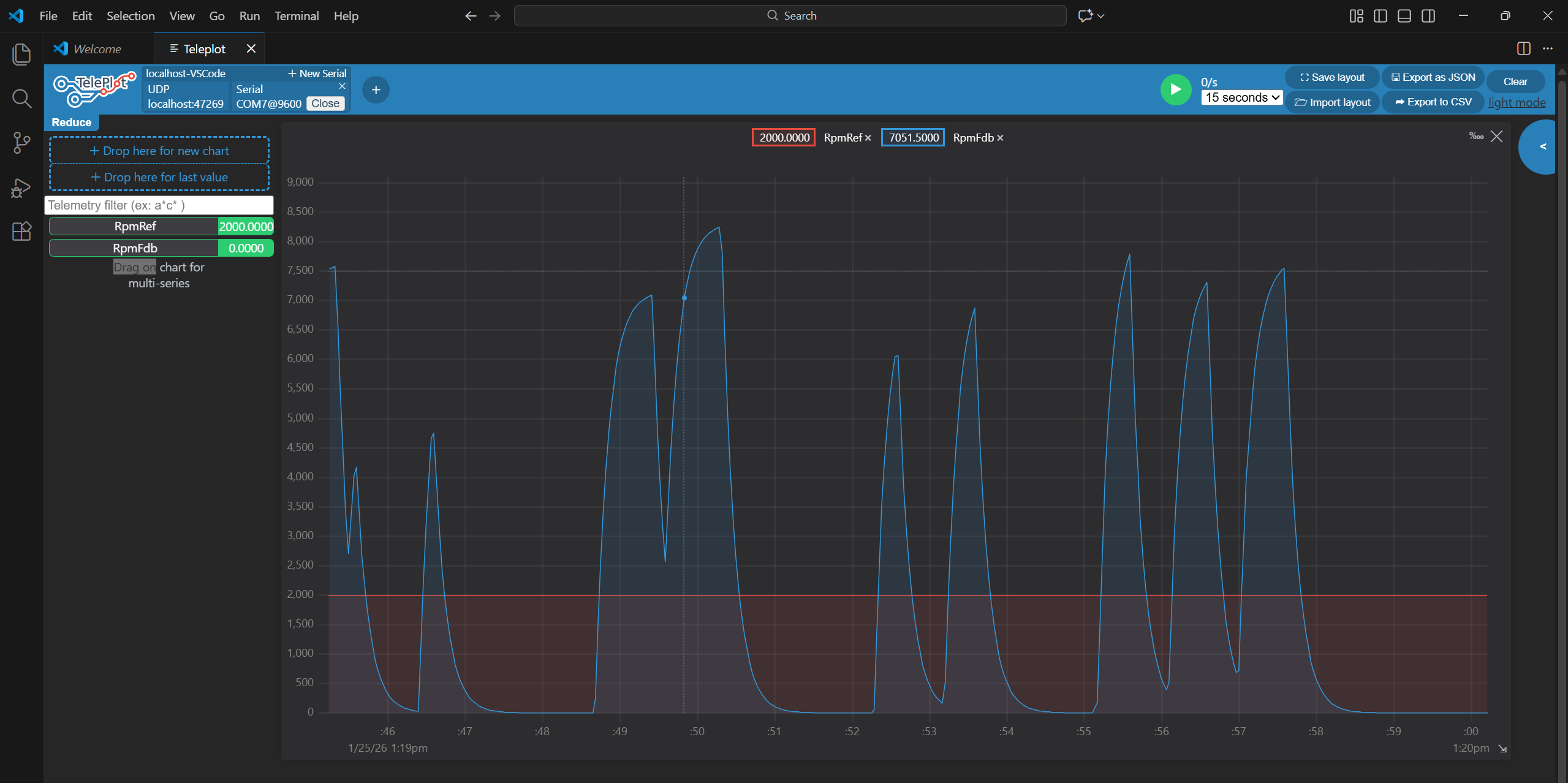
Task: Click the serial port Close button
Action: click(325, 104)
